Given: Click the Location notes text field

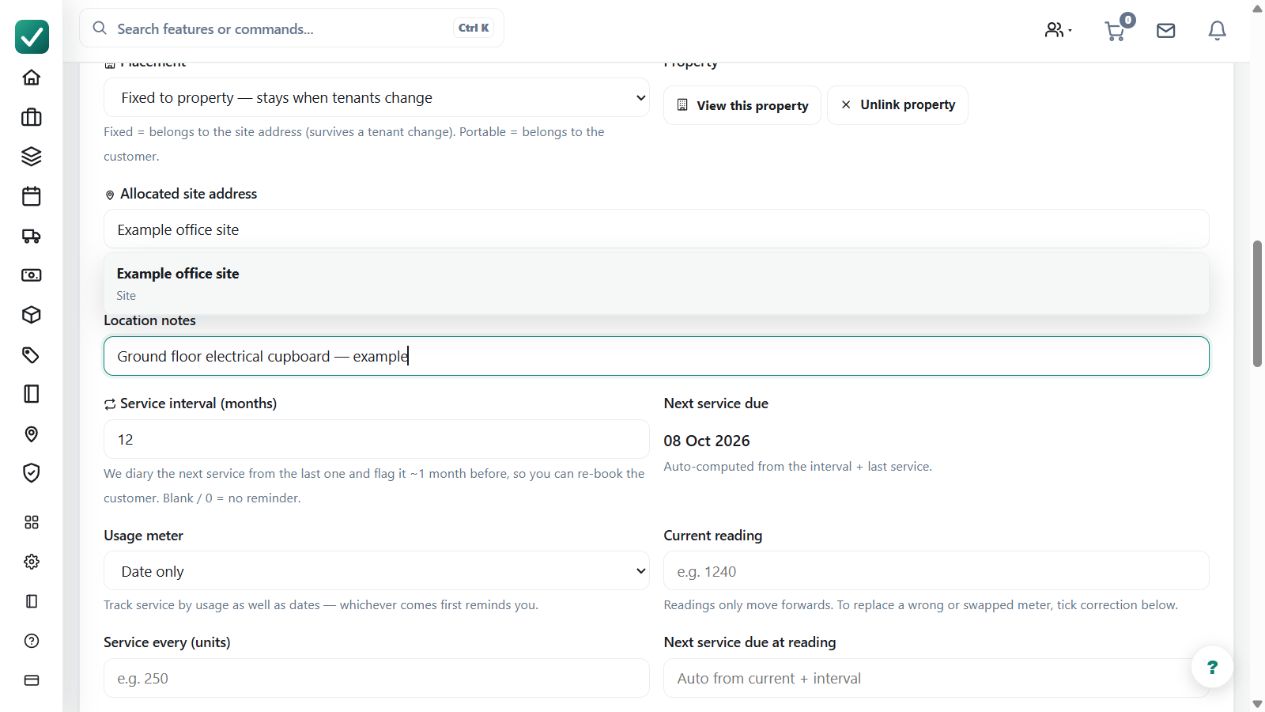Looking at the screenshot, I should coord(656,356).
